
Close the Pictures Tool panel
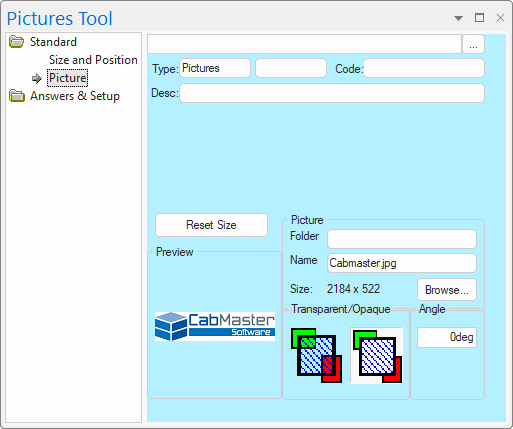pos(500,18)
